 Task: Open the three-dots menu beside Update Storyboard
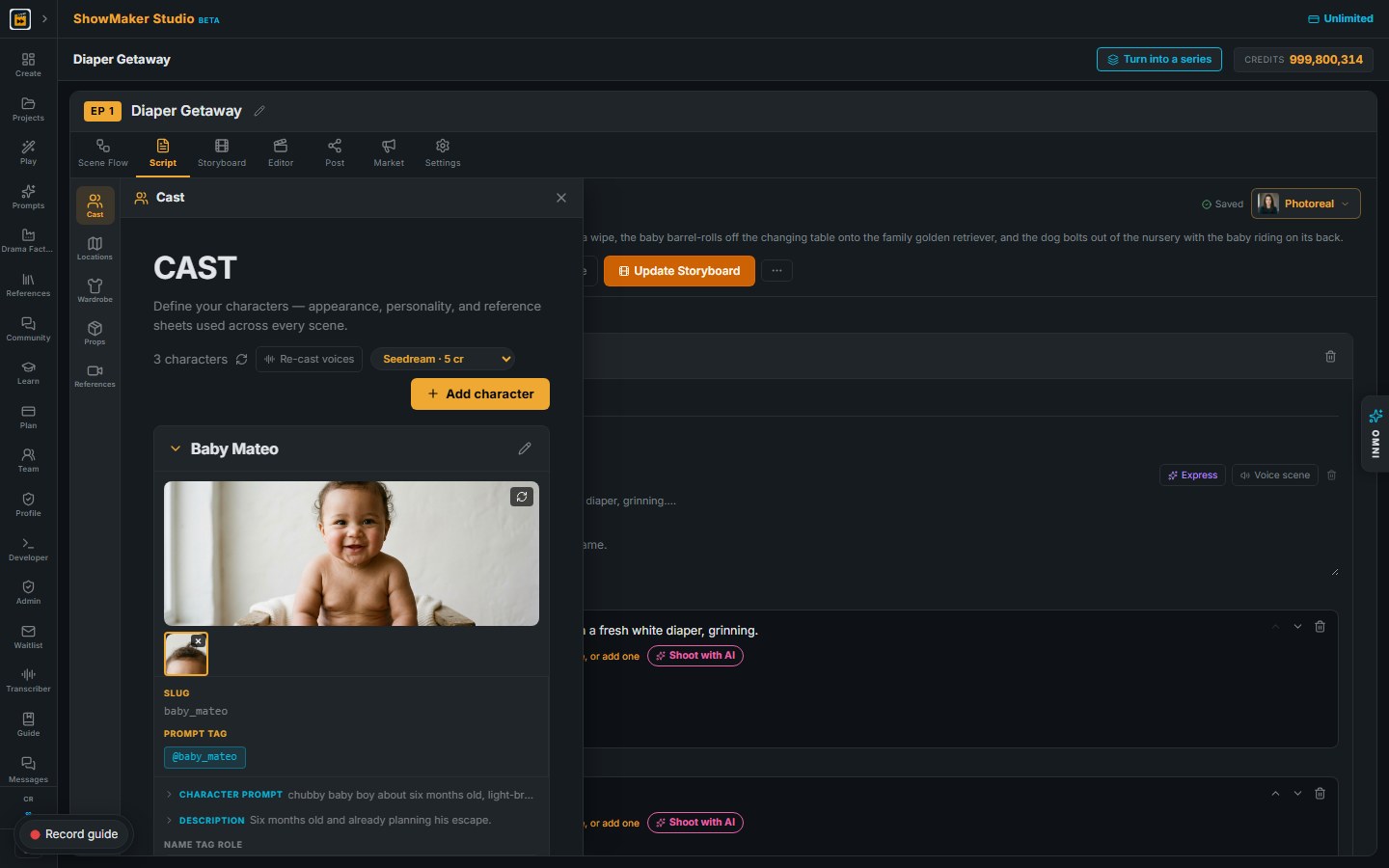(776, 271)
